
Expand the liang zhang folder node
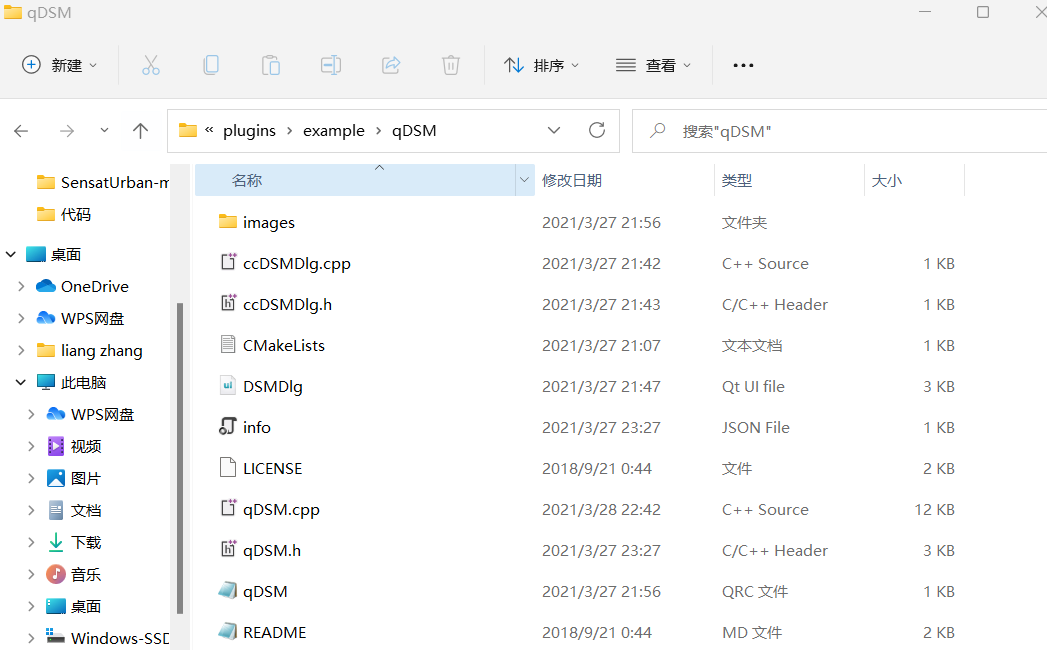21,350
